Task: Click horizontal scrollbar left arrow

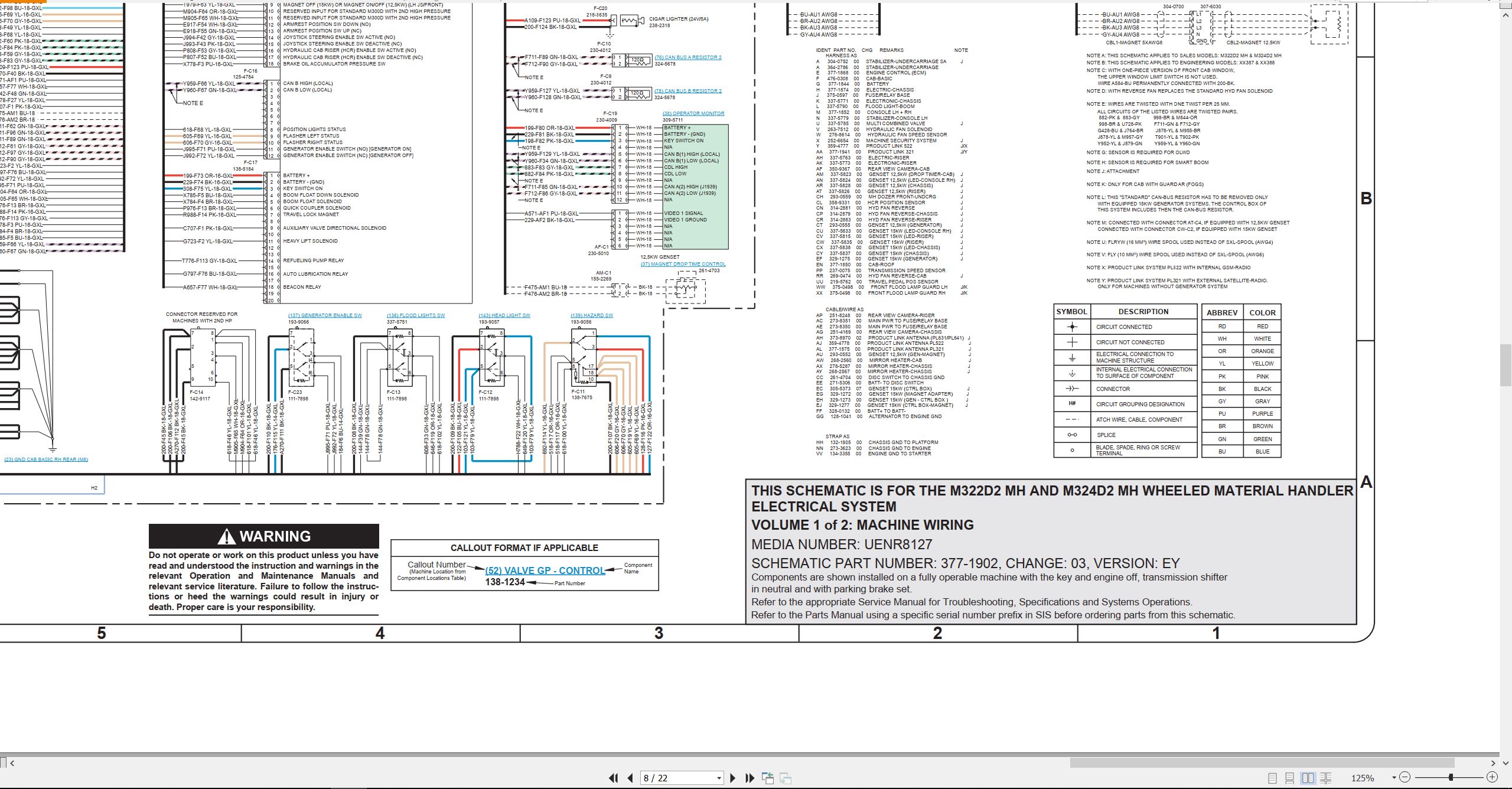Action: (x=12, y=763)
